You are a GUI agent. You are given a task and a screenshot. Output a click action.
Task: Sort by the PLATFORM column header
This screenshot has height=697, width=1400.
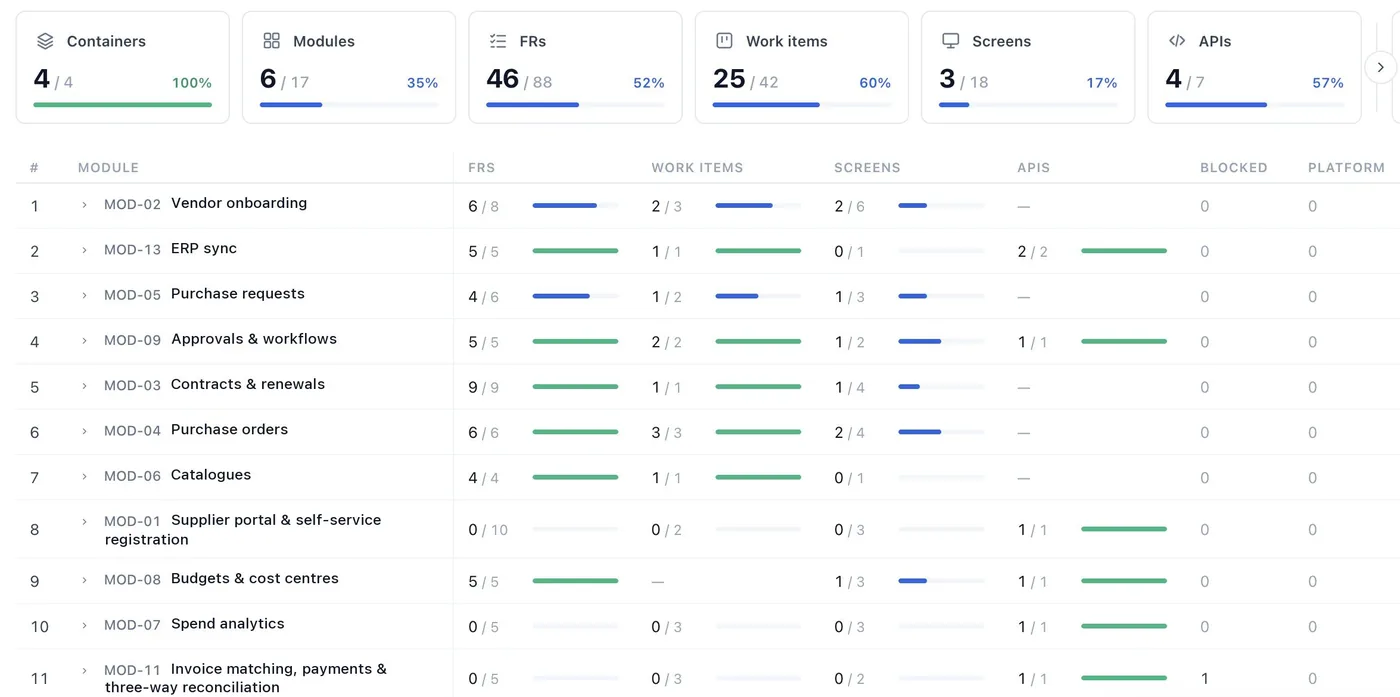1346,168
